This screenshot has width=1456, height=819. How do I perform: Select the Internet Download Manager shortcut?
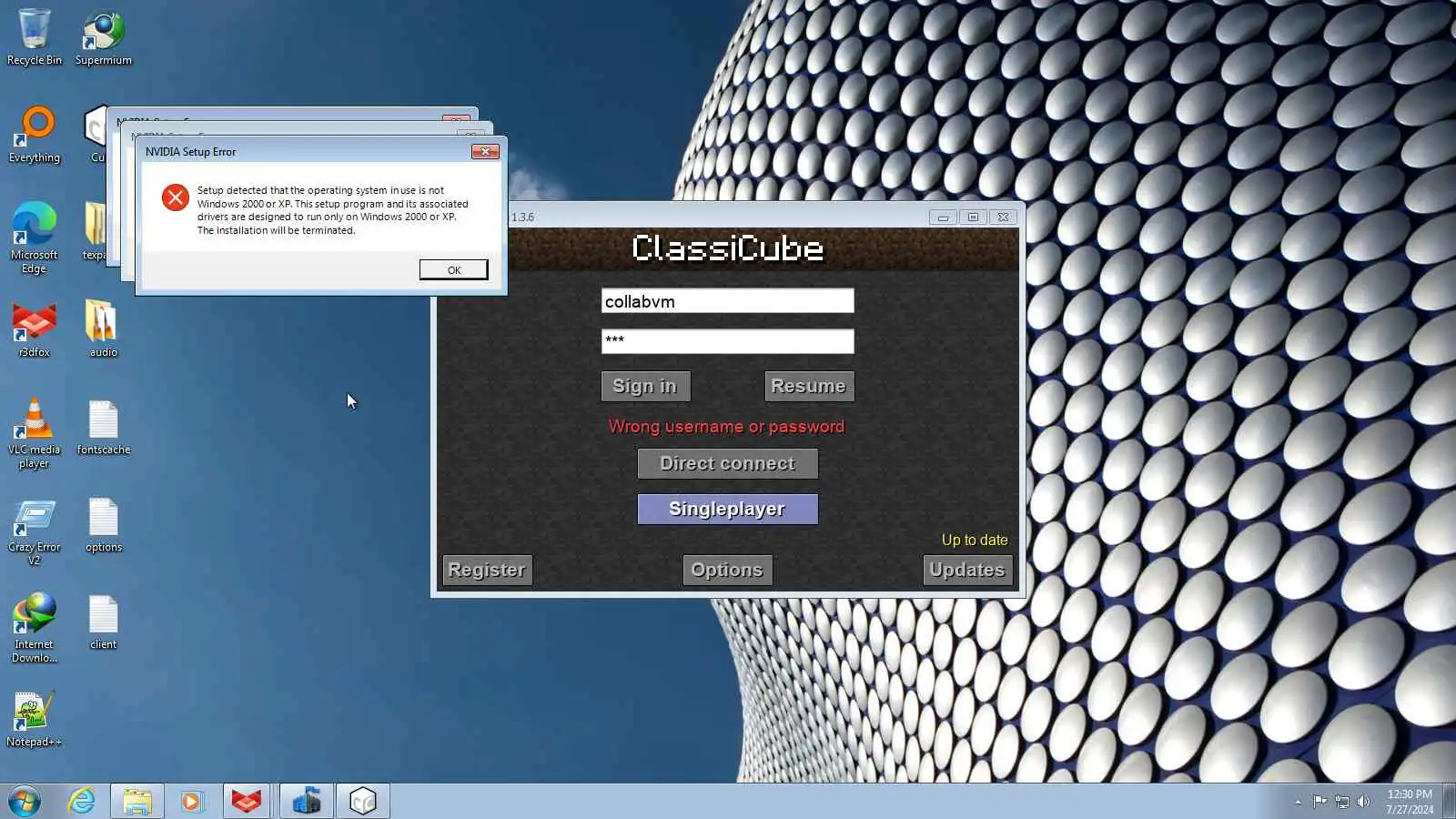point(35,629)
